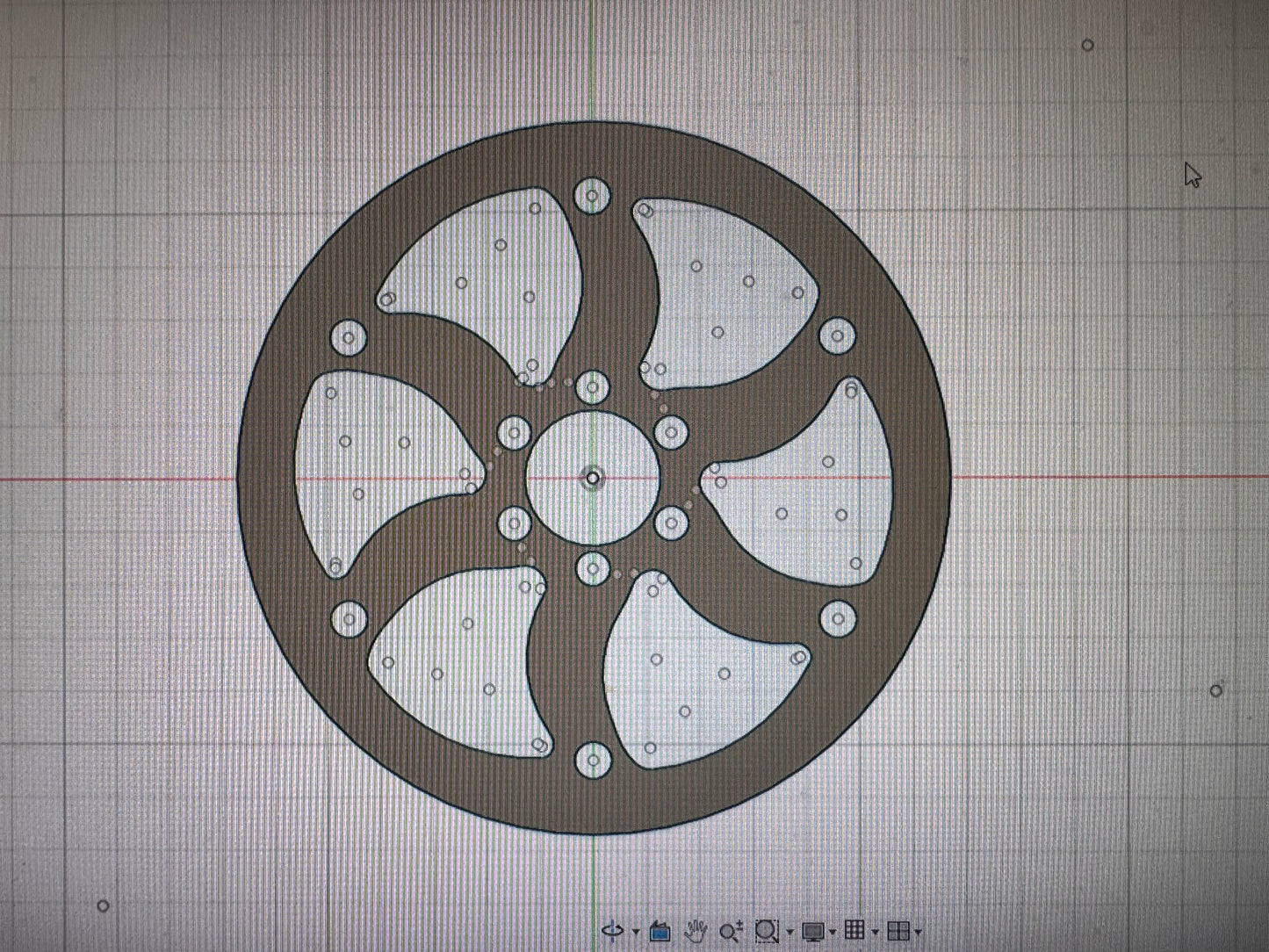Click the central hub bore circle
This screenshot has width=1269, height=952.
pyautogui.click(x=595, y=411)
